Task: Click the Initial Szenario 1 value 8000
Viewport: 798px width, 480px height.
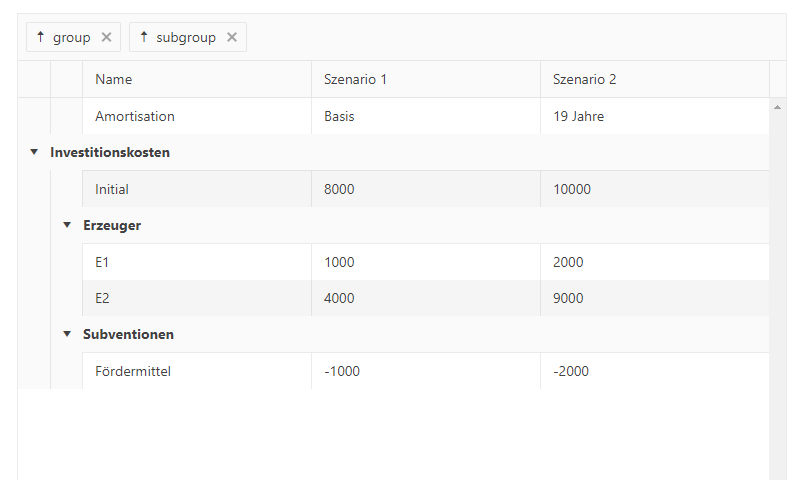Action: [x=339, y=189]
